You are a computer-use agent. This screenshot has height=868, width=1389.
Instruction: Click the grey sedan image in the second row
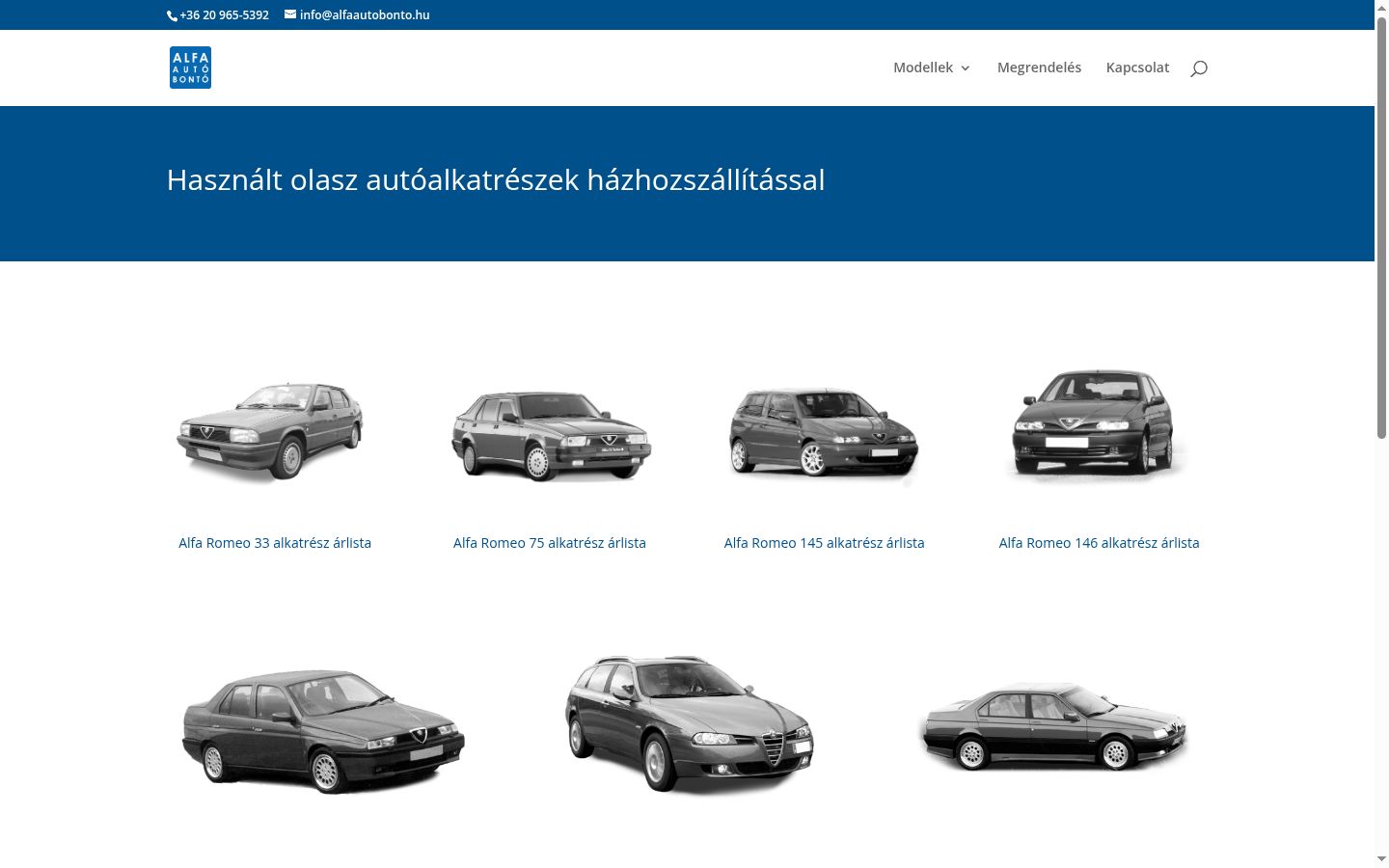323,730
